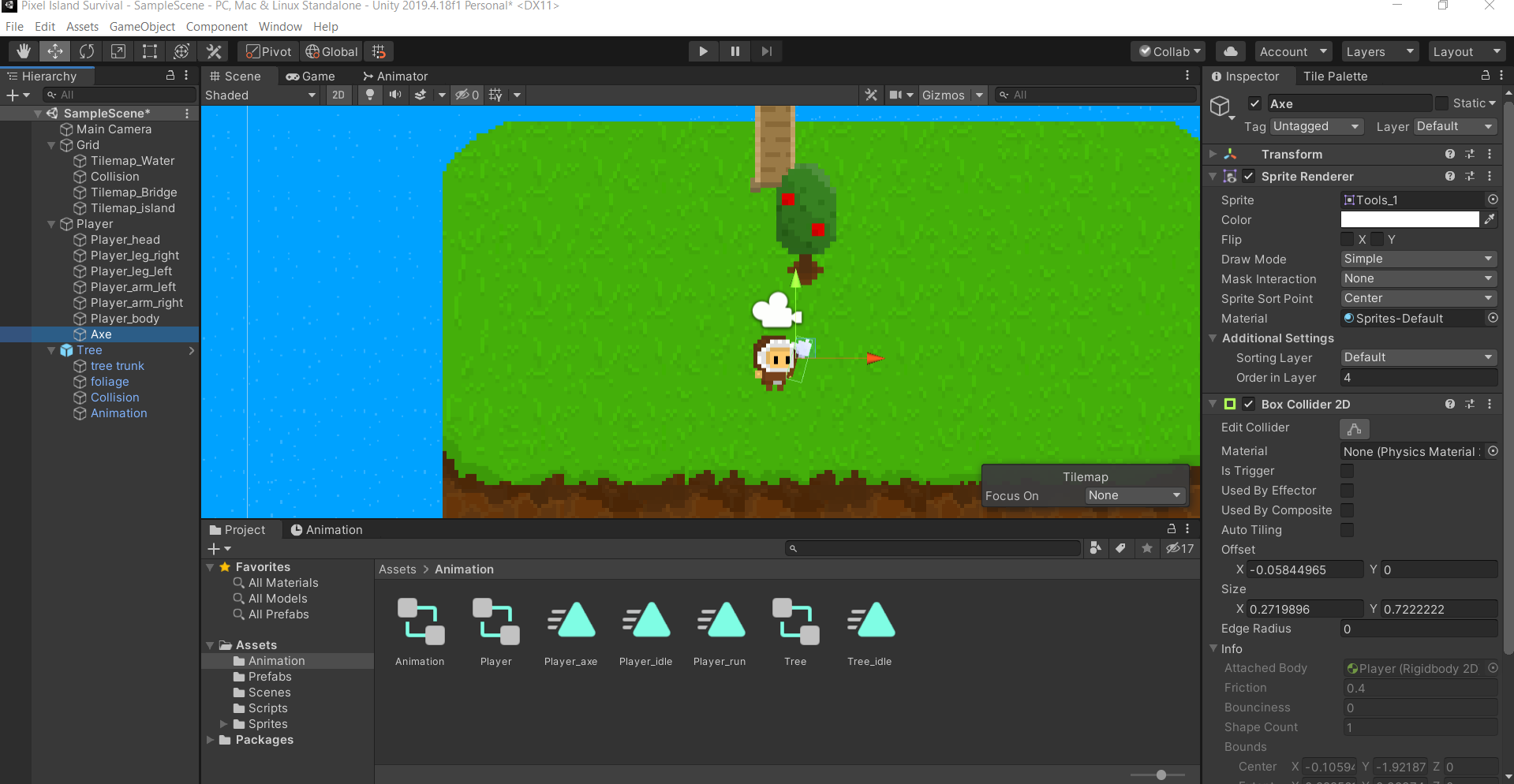Start Play mode

703,51
